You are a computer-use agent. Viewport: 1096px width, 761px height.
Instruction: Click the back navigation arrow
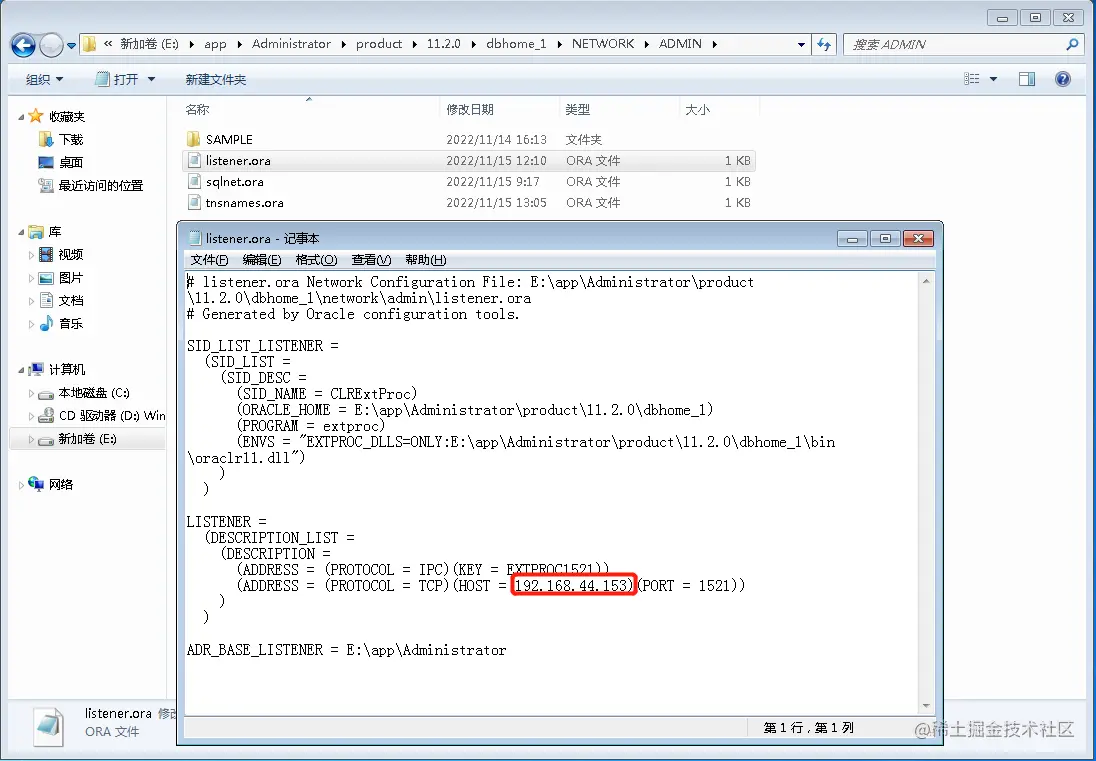(x=22, y=44)
